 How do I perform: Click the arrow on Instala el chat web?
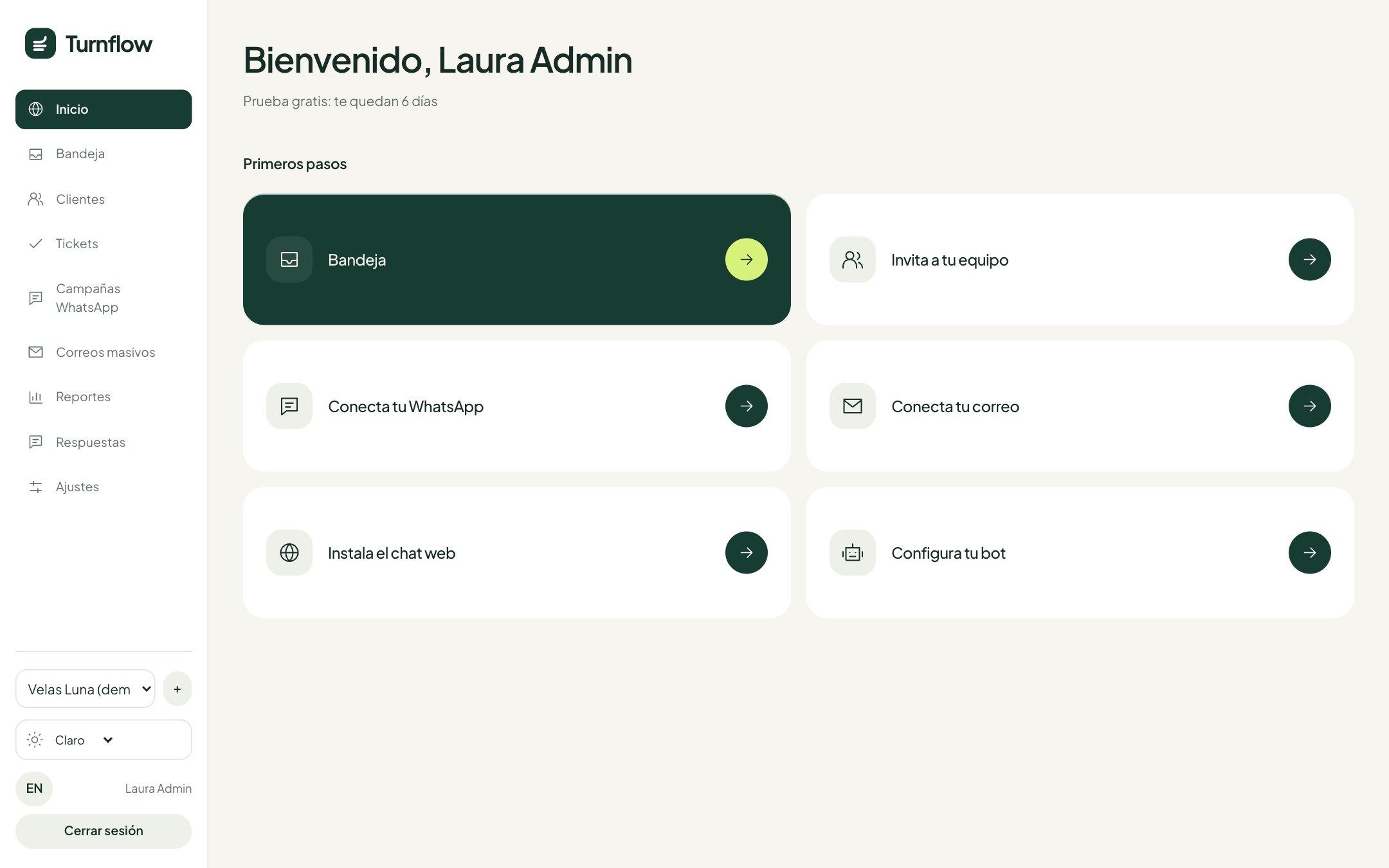pos(746,553)
